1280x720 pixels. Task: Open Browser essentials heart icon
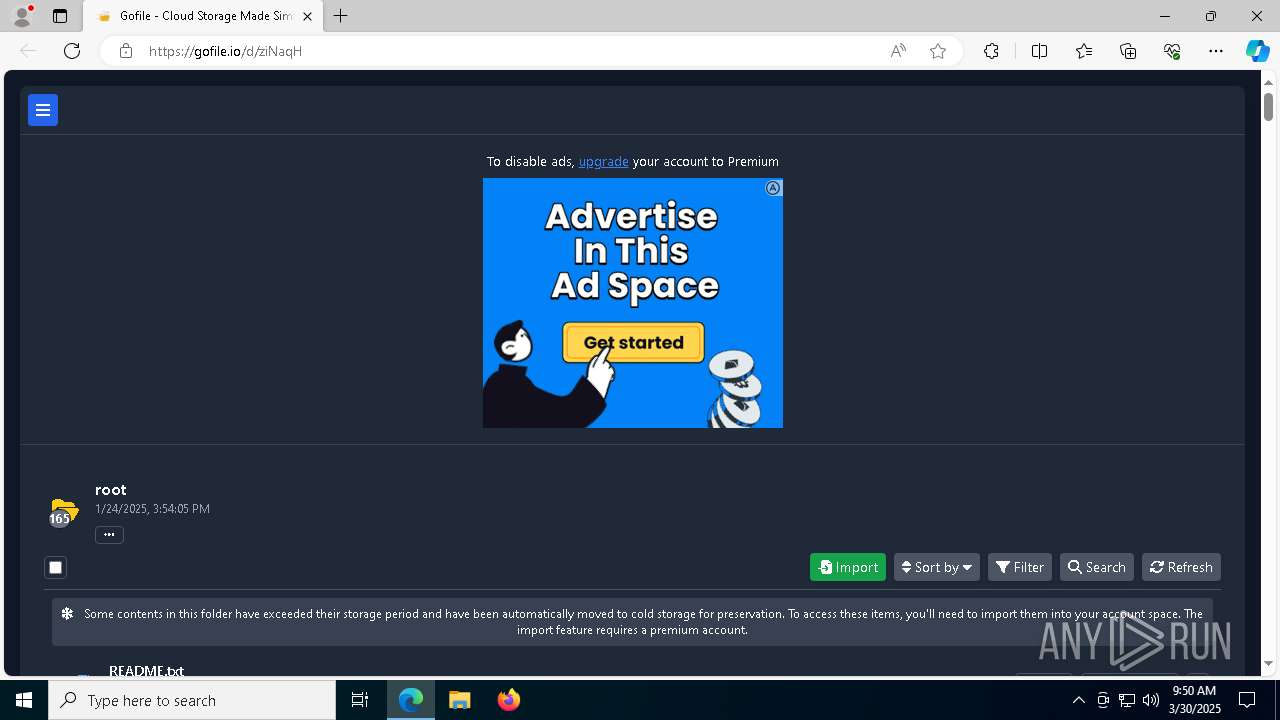click(x=1172, y=51)
